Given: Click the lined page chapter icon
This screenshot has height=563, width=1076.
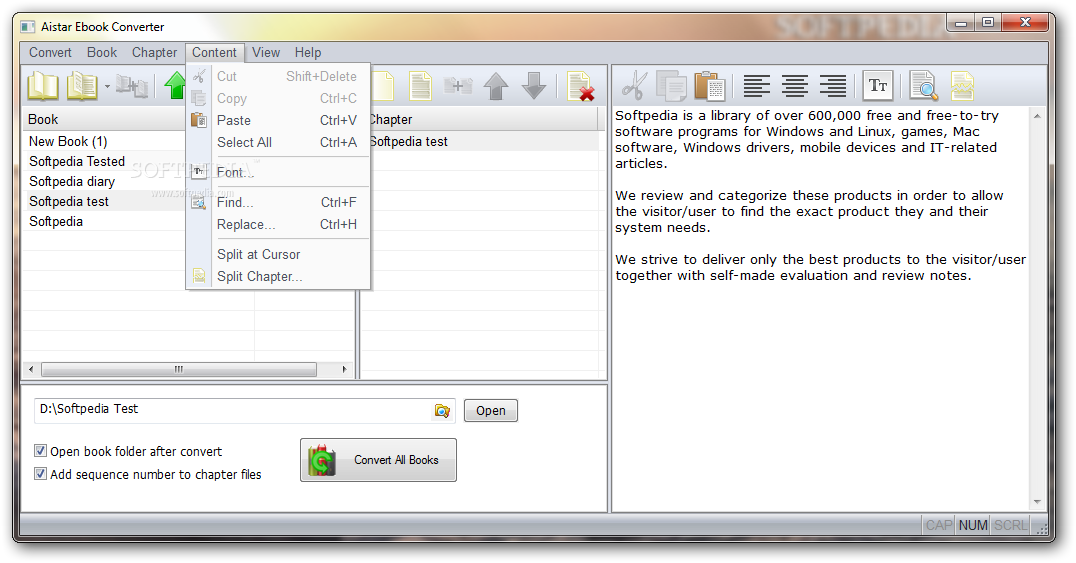Looking at the screenshot, I should [x=420, y=87].
